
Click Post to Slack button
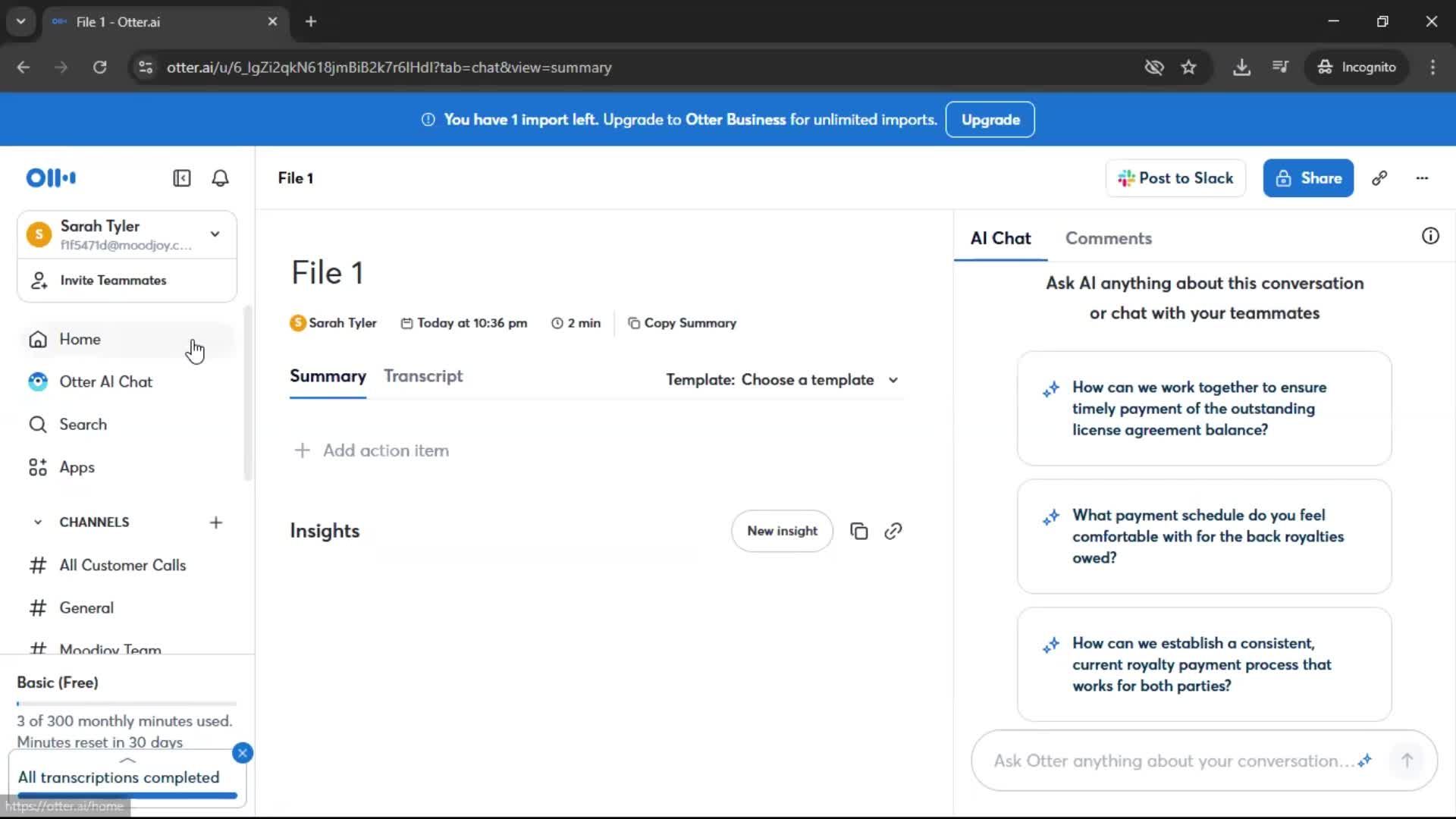click(1175, 178)
